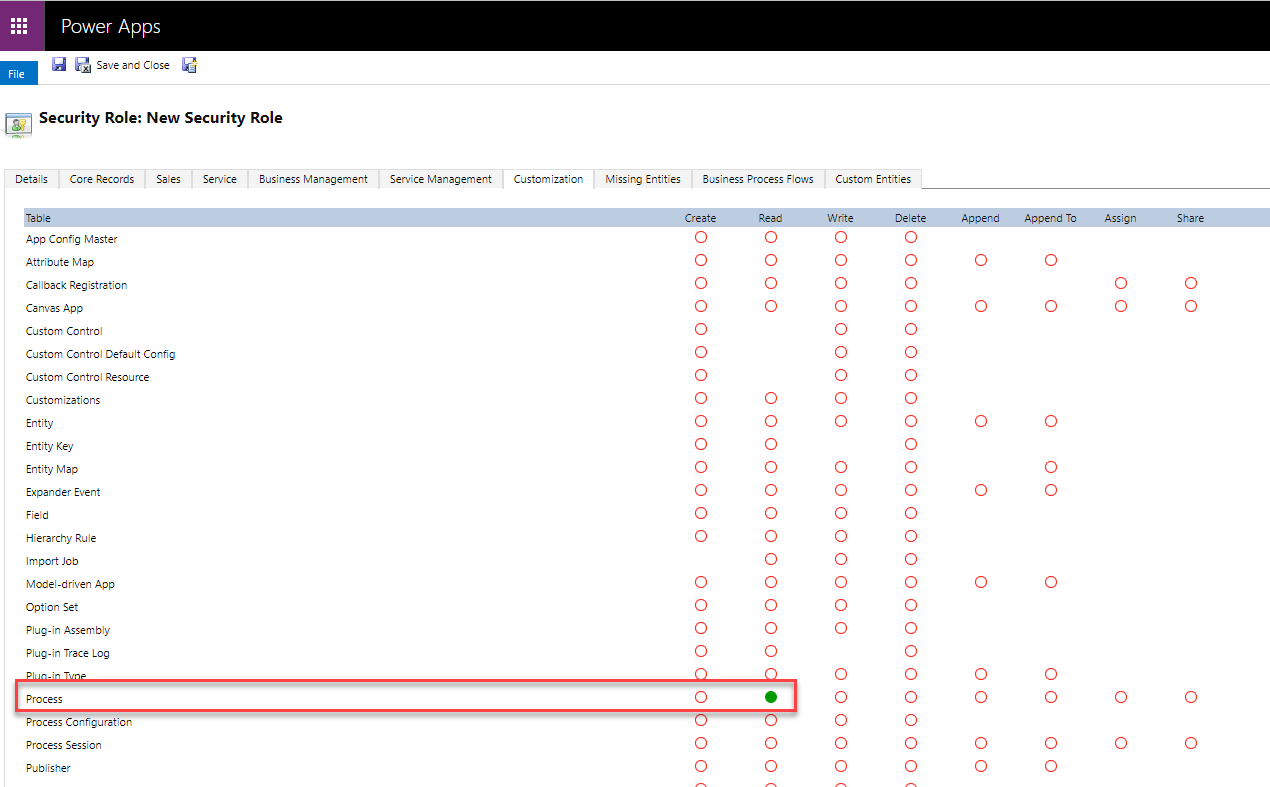The height and width of the screenshot is (787, 1270).
Task: Open the Power Apps app launcher waffle
Action: [19, 26]
